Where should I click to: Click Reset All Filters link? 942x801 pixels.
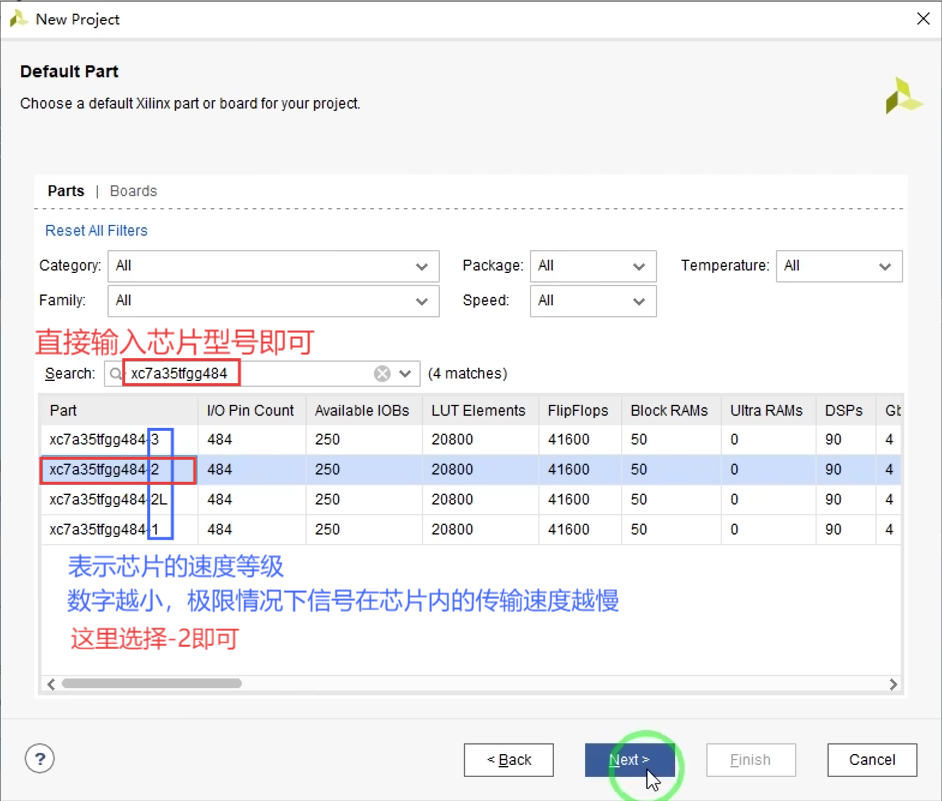coord(96,231)
